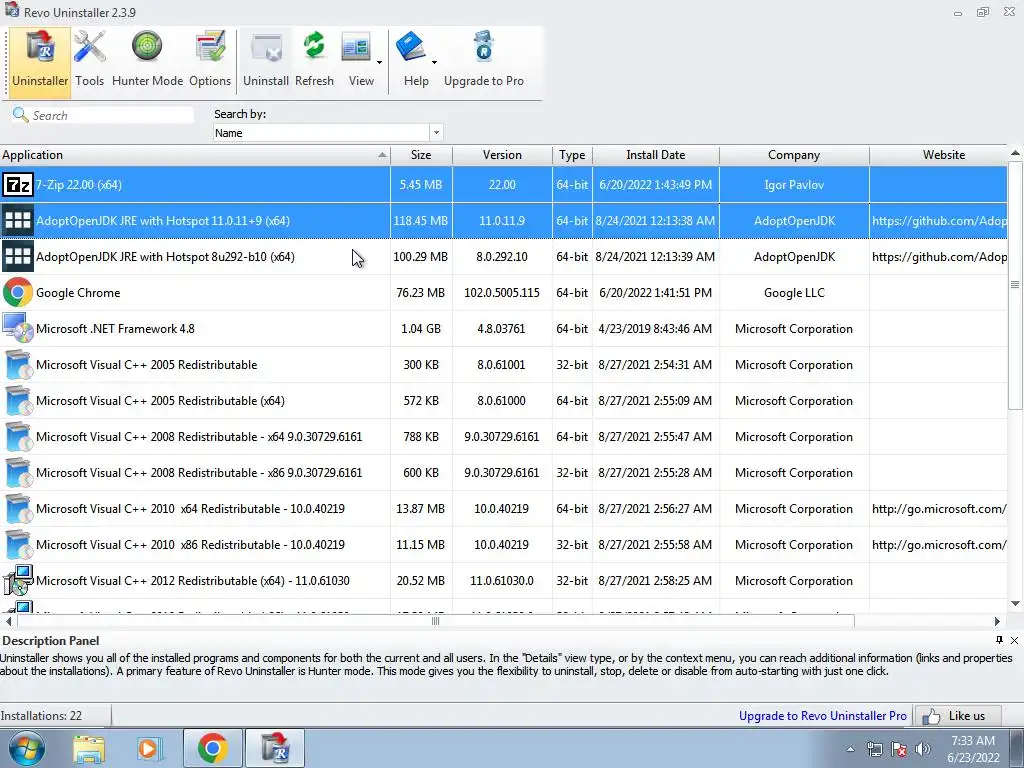This screenshot has height=768, width=1024.
Task: Select Visual C++ 2008 x86 icon
Action: tap(18, 472)
